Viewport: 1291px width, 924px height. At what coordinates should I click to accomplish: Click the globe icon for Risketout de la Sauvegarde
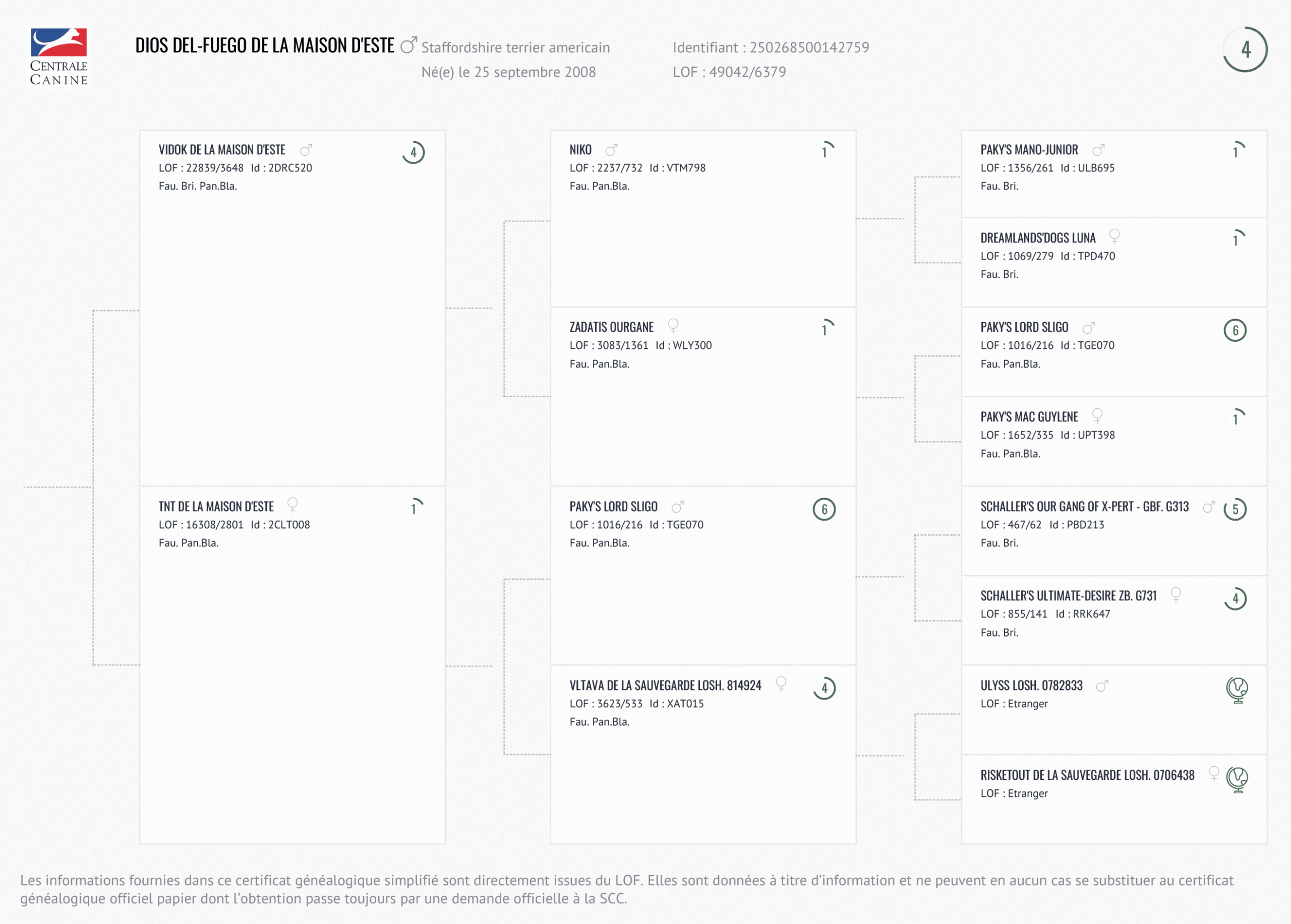coord(1237,779)
